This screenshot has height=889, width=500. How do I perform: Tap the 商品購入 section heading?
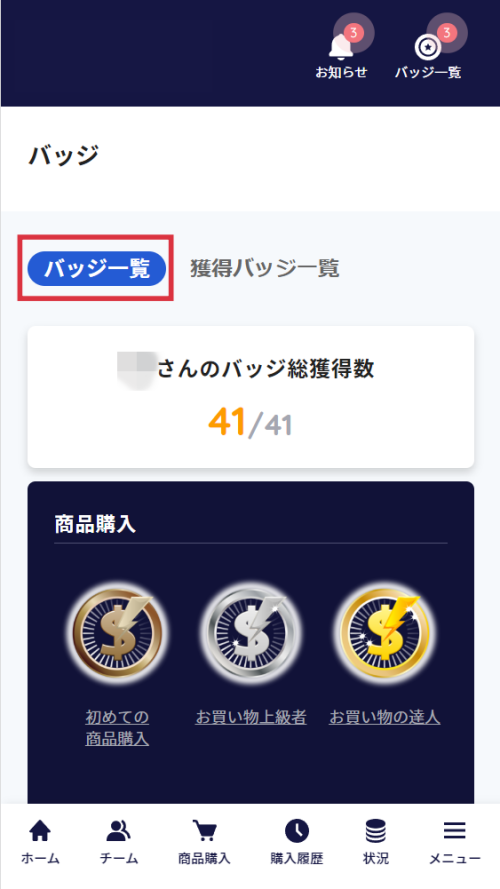[x=95, y=524]
